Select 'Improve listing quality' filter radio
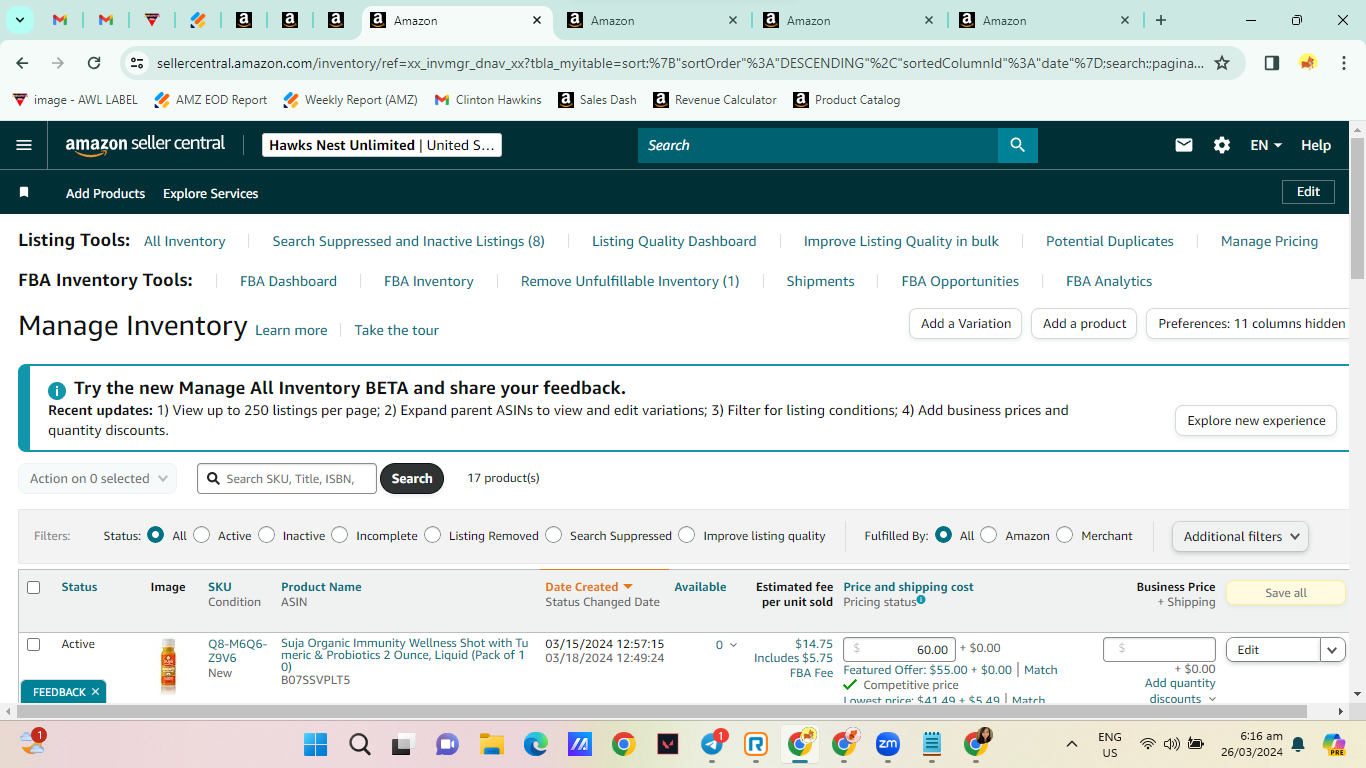Screen dimensions: 1366x768 686,535
